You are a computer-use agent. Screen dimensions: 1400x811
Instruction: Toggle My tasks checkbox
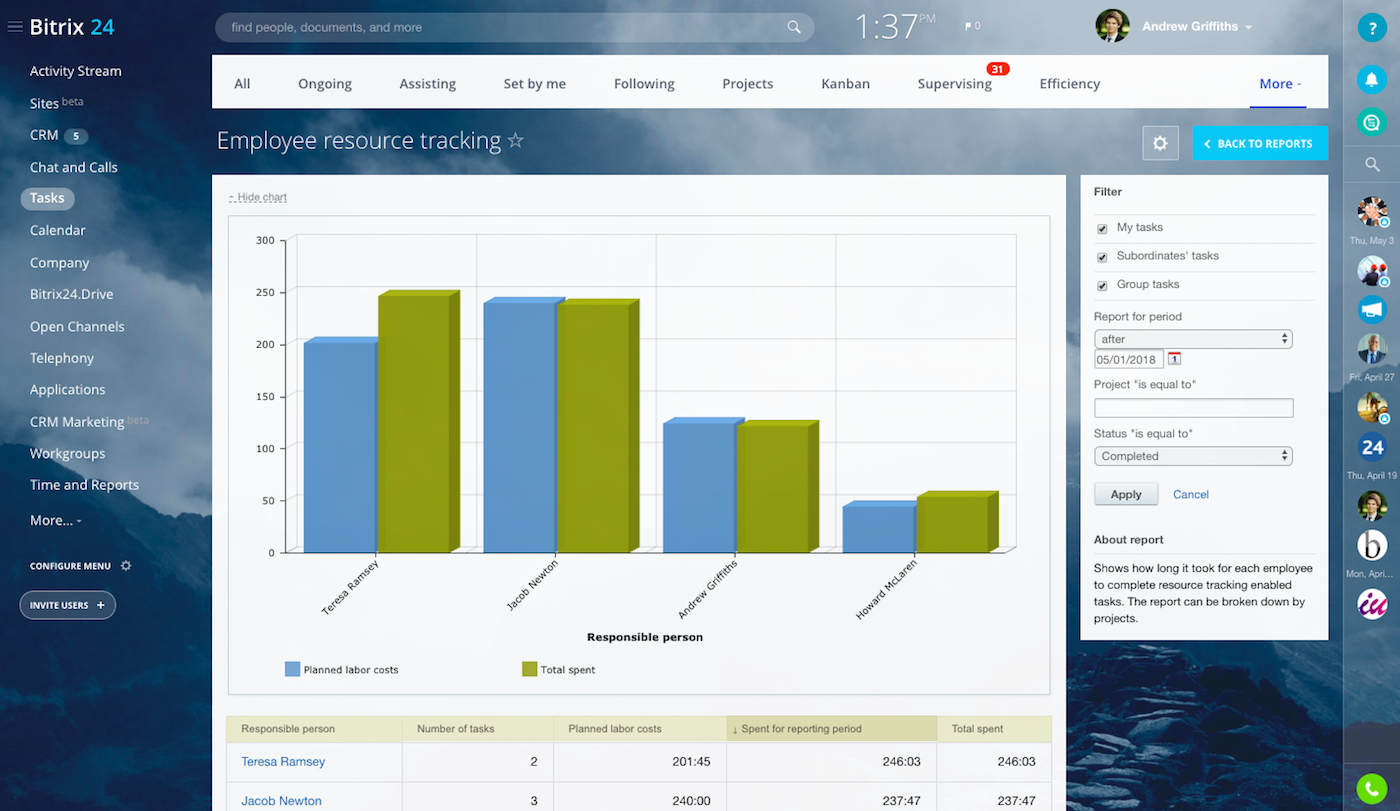[x=1102, y=229]
